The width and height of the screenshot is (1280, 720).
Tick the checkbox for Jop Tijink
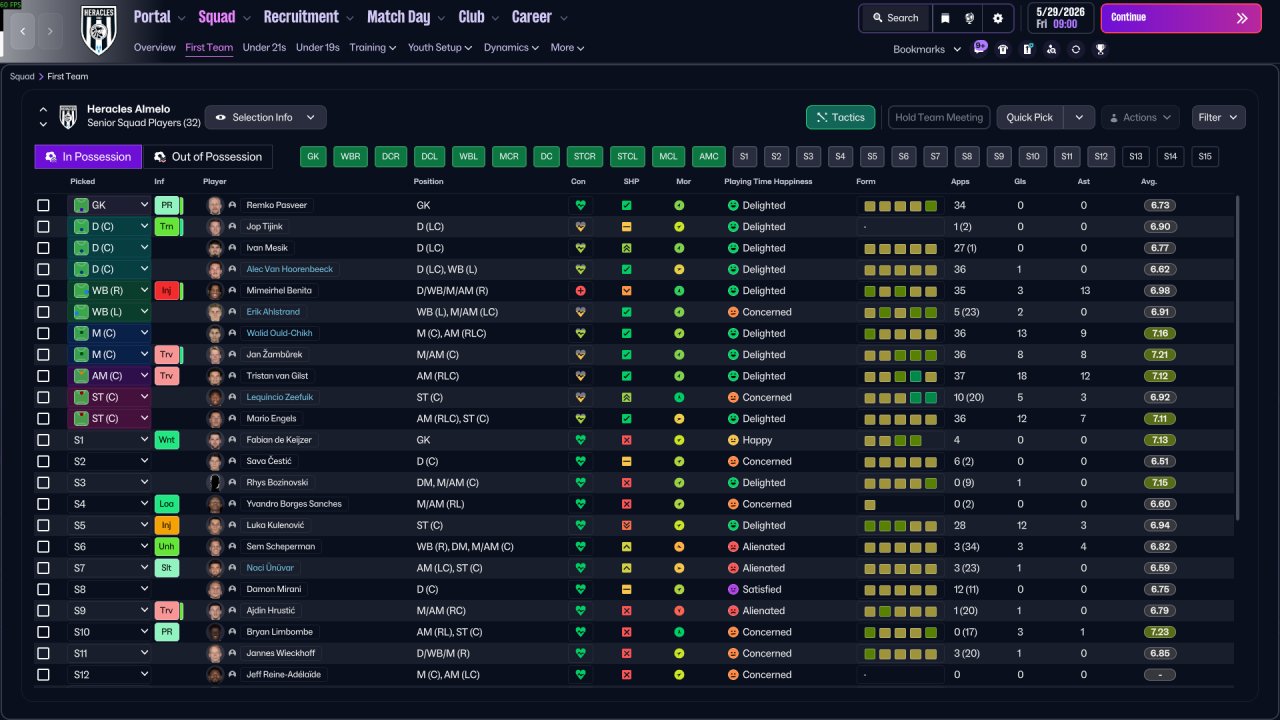43,227
